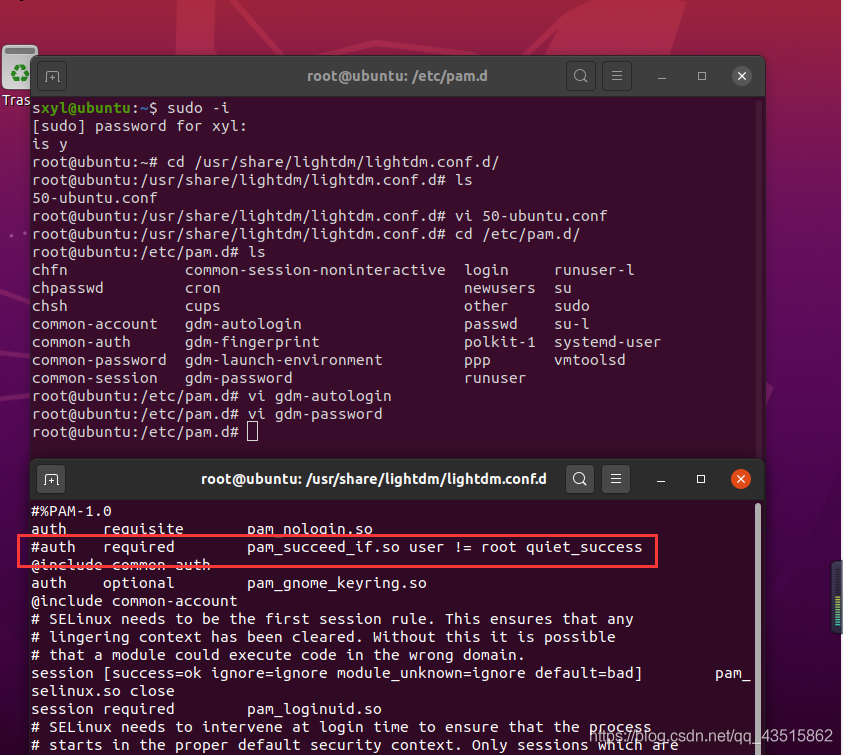Click 'selinux.so close' line
Viewport: 843px width, 755px height.
coord(103,691)
